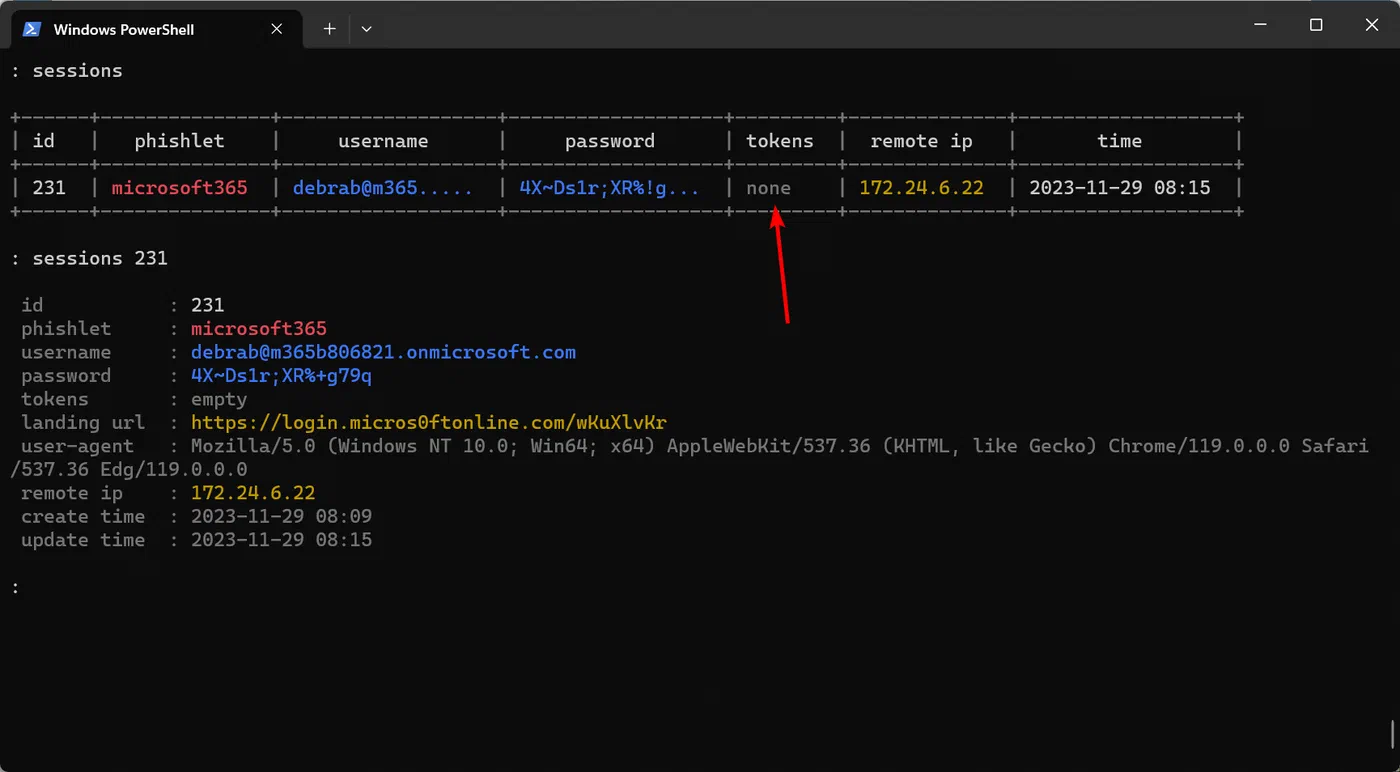Click the microsoft365 phishlet value in details
Image resolution: width=1400 pixels, height=772 pixels.
259,329
